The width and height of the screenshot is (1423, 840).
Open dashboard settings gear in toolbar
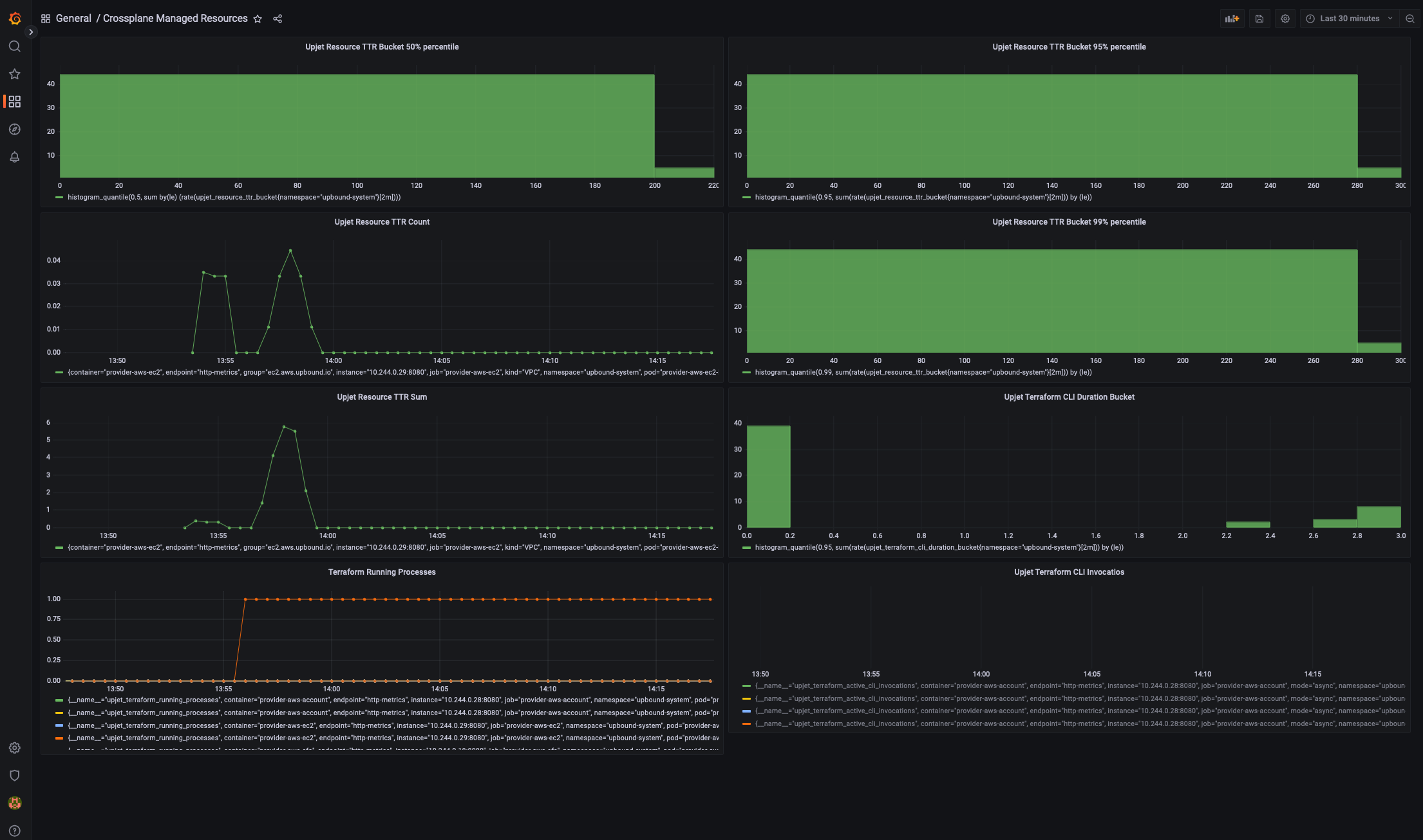pos(1285,19)
